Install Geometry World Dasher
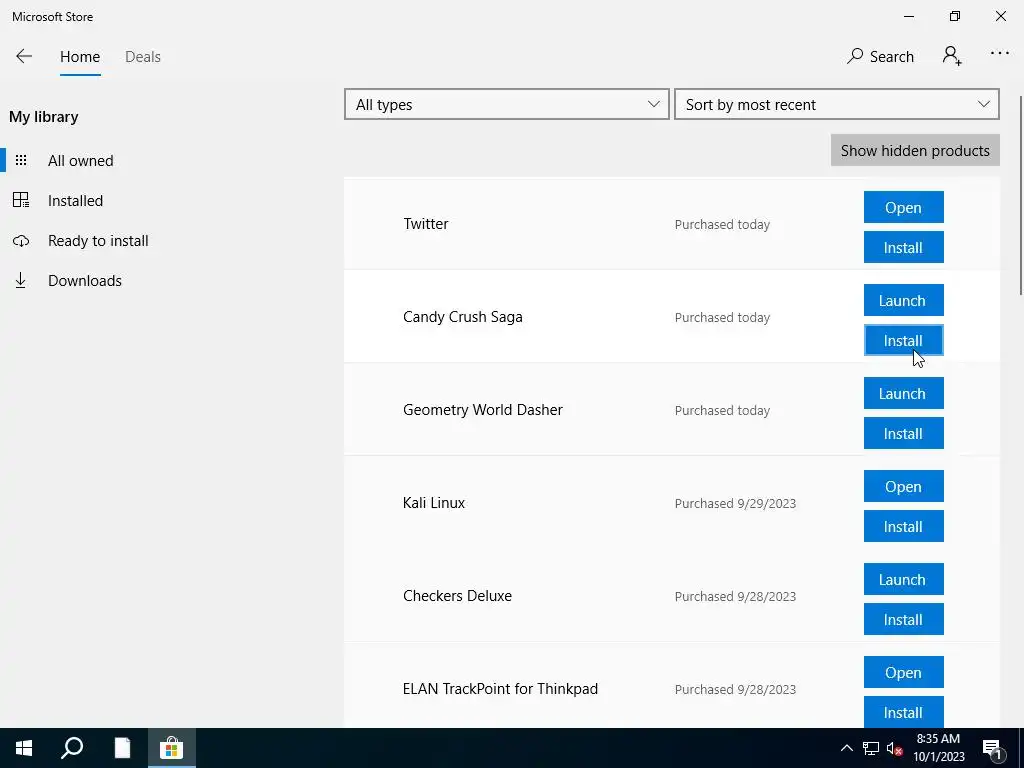Viewport: 1024px width, 768px height. point(903,433)
